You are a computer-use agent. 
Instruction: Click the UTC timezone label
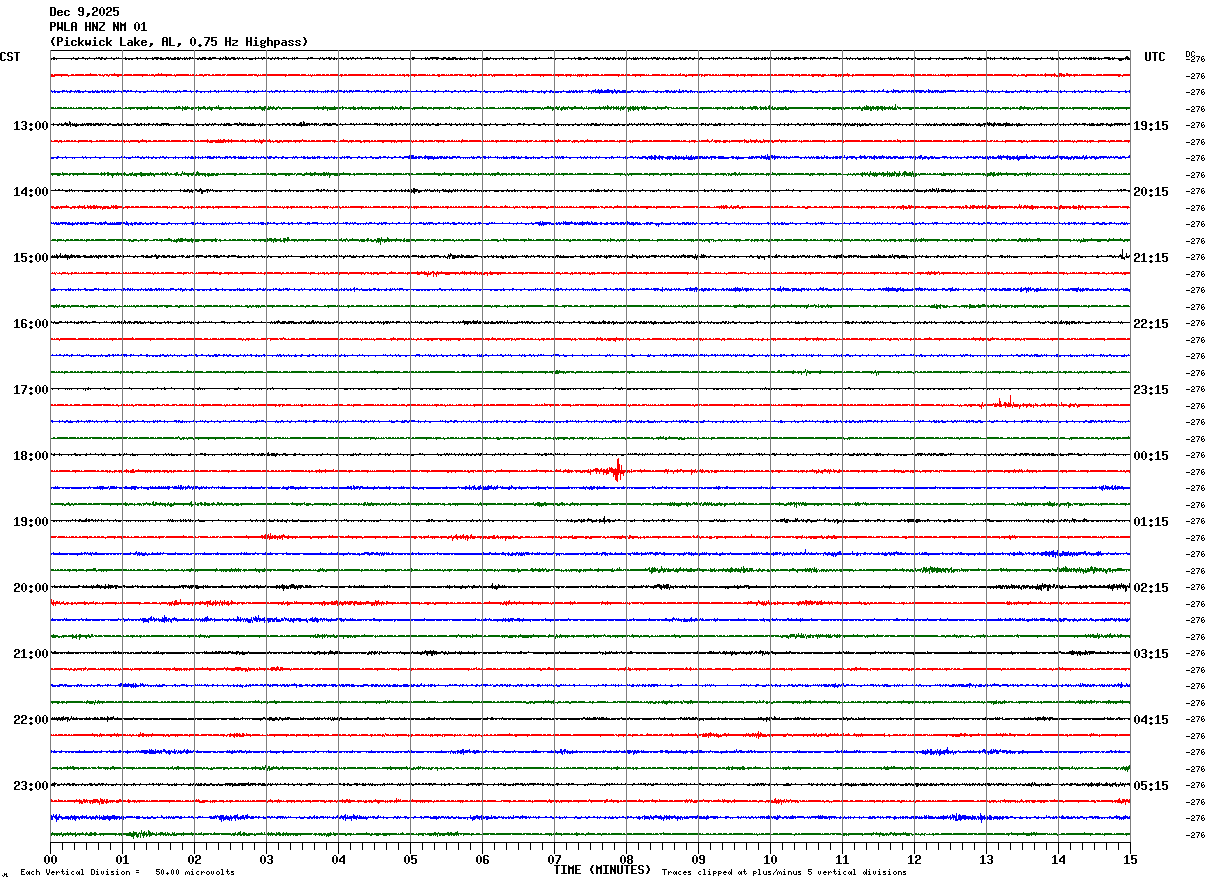point(1155,57)
